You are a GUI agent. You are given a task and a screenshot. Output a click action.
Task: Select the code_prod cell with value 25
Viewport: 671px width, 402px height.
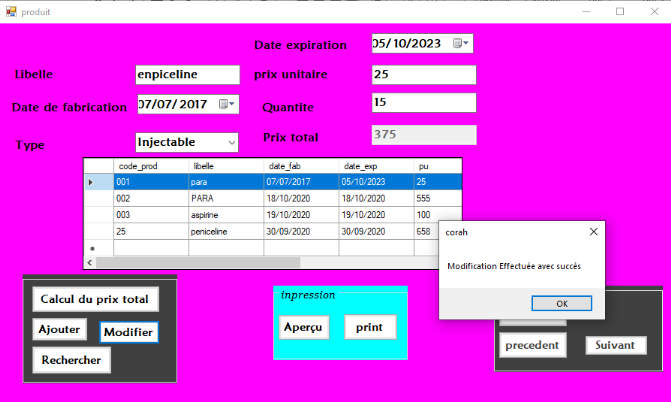coord(151,232)
